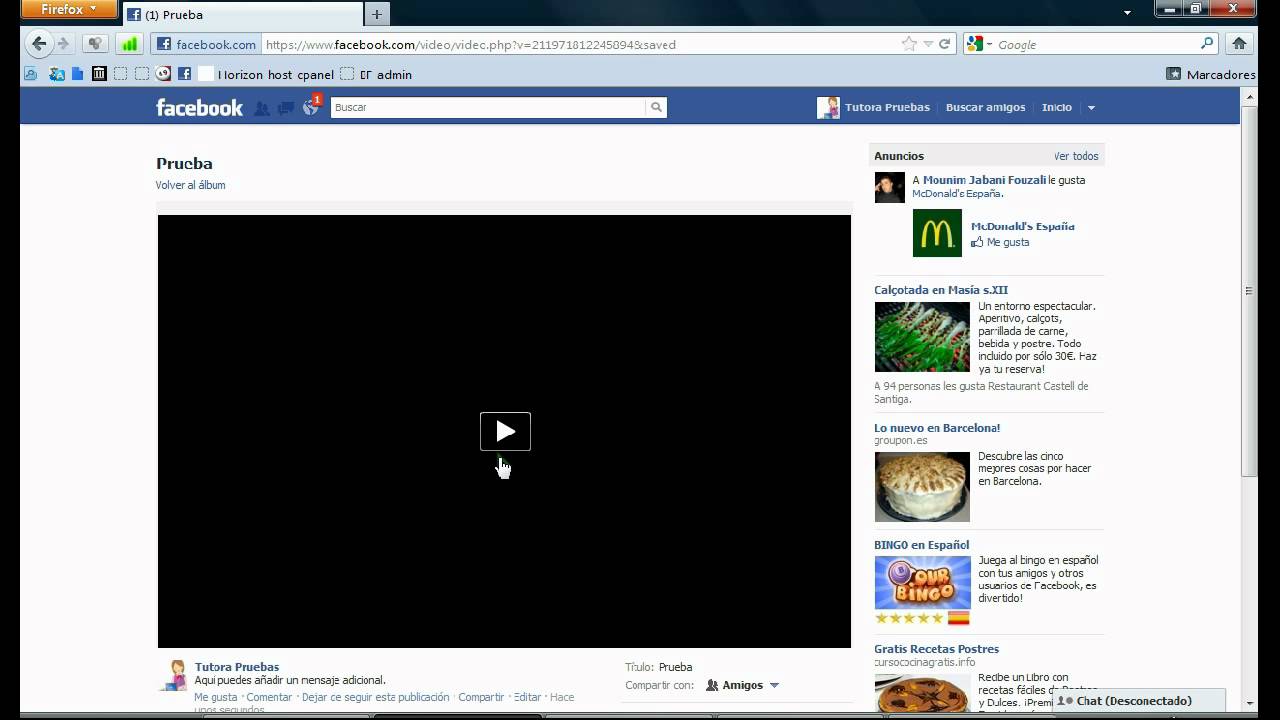Open the McDonald's España page link
1280x720 pixels.
(x=1023, y=226)
